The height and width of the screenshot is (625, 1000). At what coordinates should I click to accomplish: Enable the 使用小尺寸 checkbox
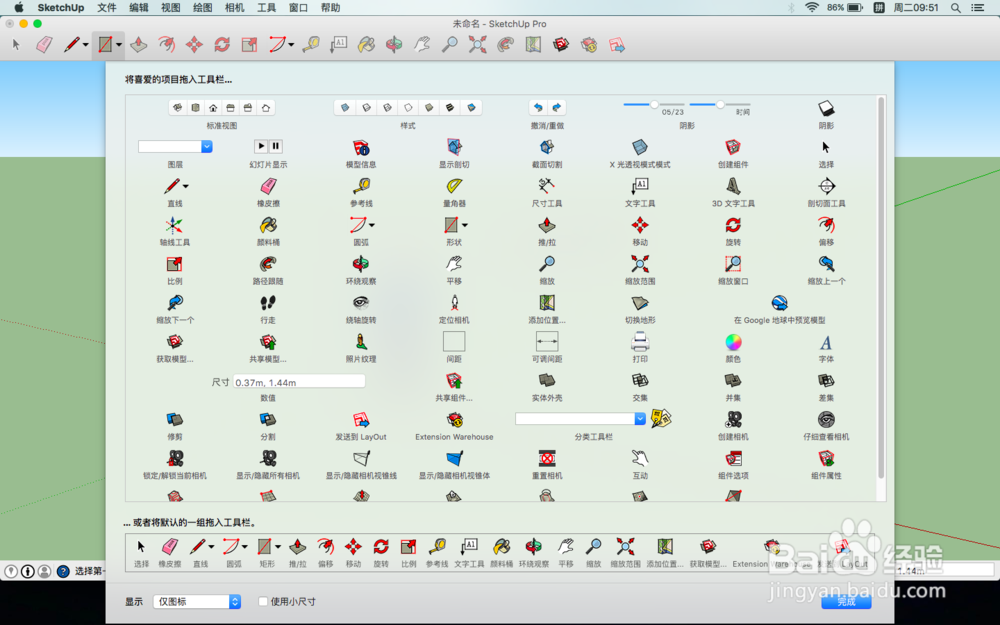click(263, 601)
